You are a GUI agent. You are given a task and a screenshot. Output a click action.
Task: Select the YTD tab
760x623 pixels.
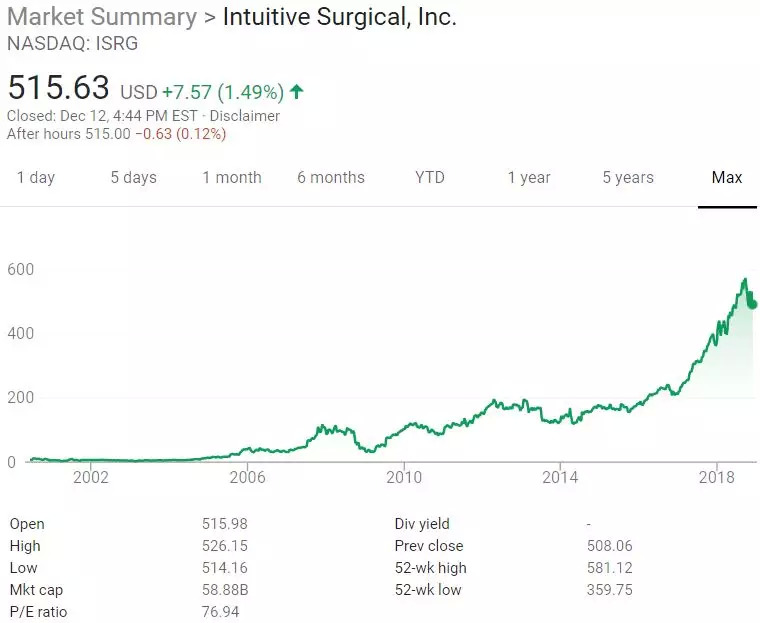click(430, 178)
